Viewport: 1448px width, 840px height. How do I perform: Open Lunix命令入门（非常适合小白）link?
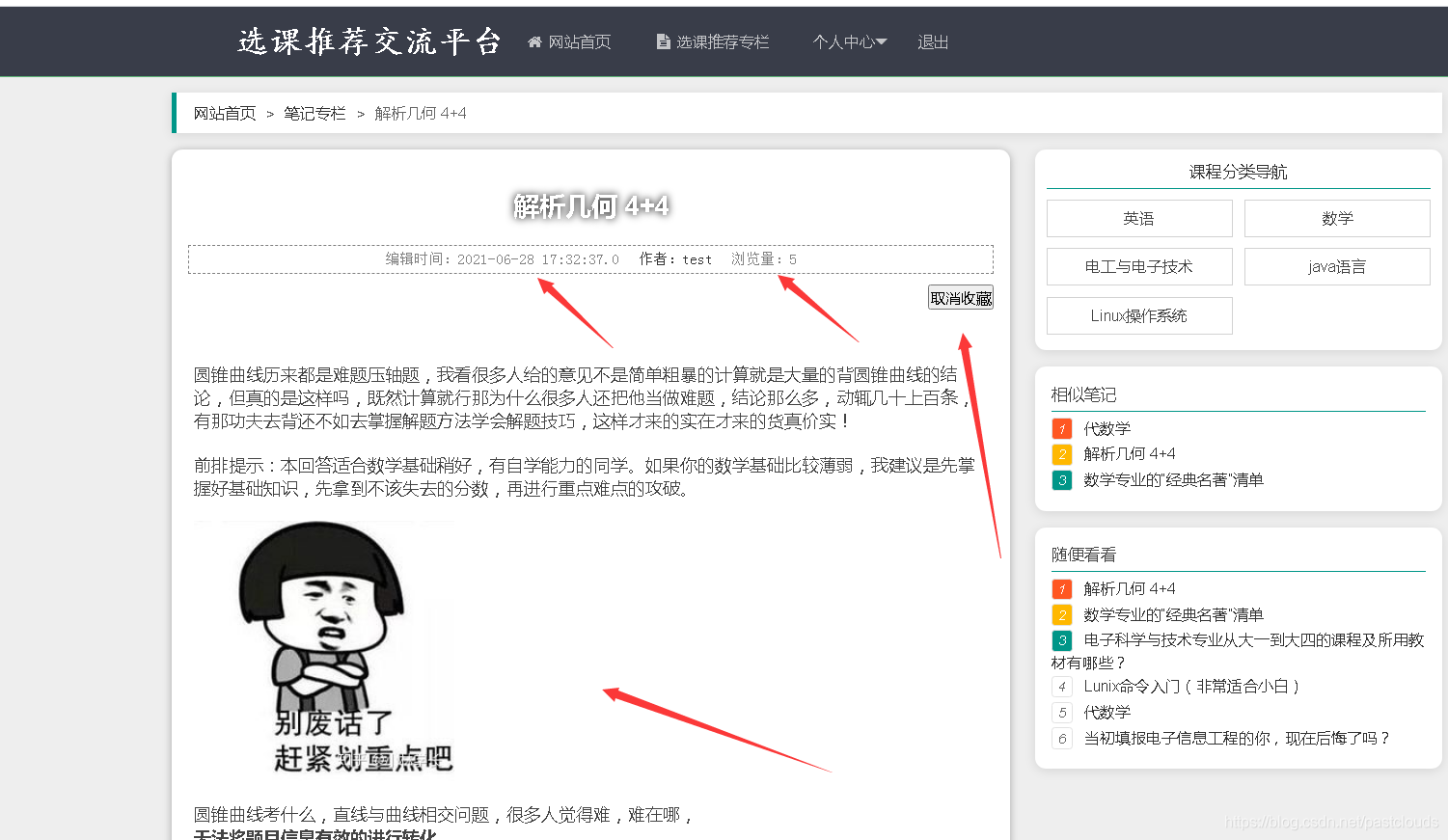click(1191, 686)
